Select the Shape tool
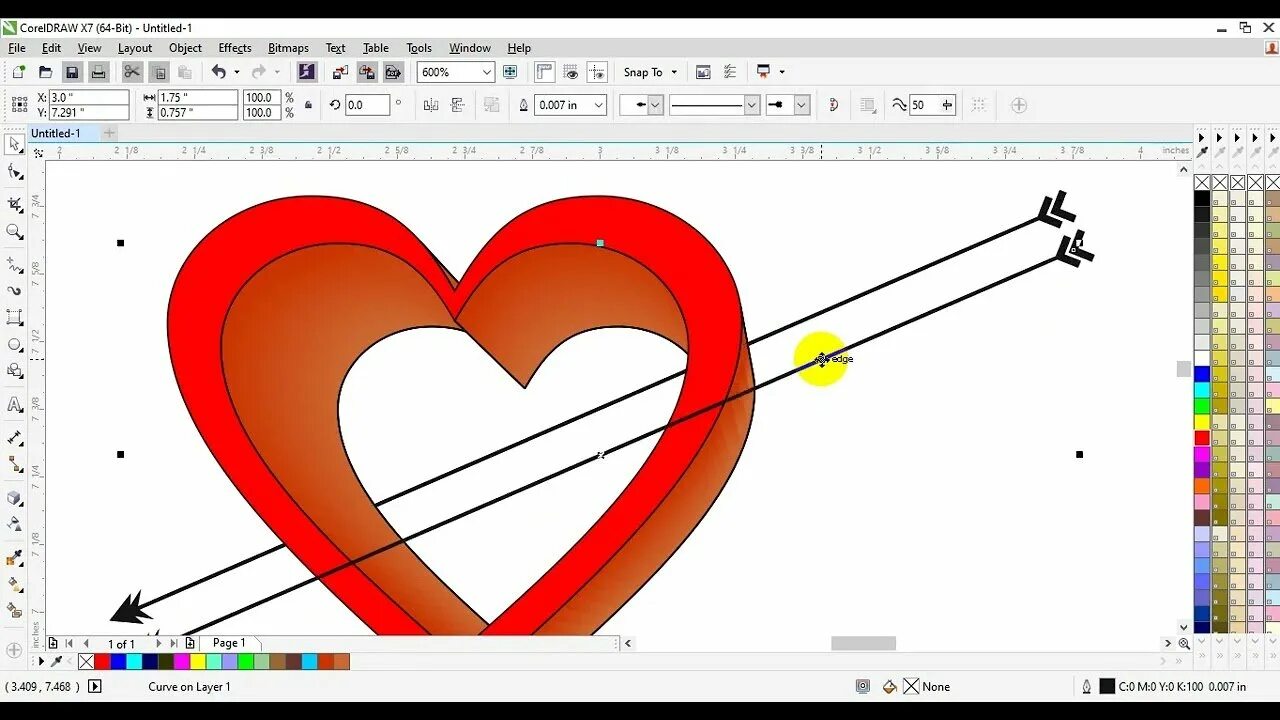1280x720 pixels. click(x=14, y=170)
